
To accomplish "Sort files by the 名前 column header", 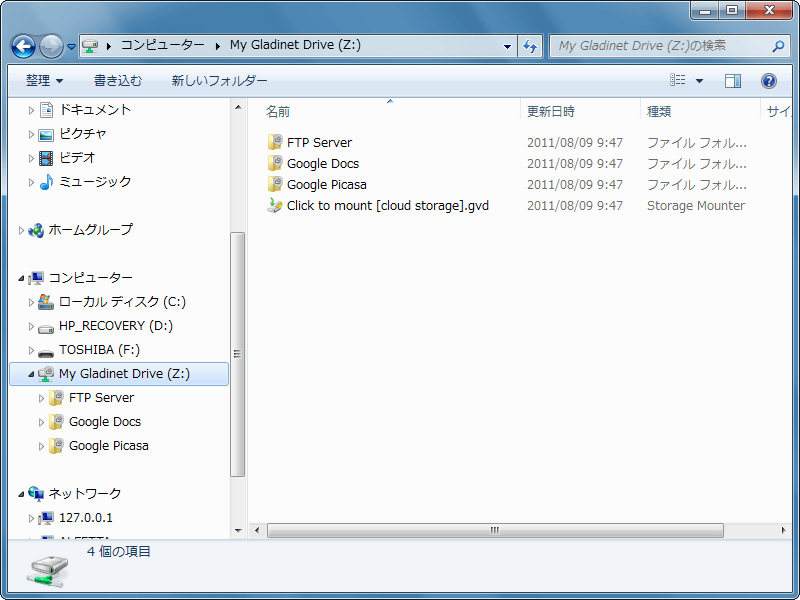I will [x=278, y=112].
